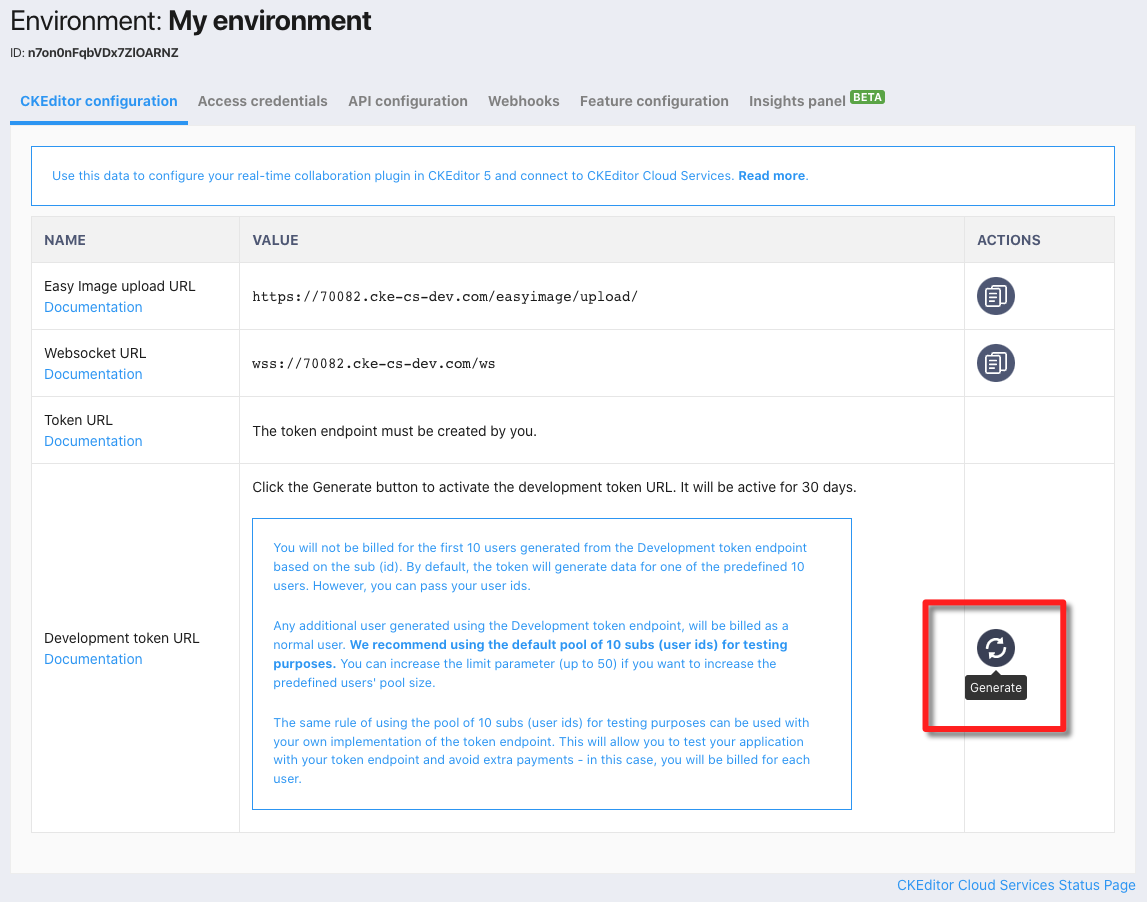Click the blue billing information notice box
Screen dimensions: 1147x902
coord(552,663)
